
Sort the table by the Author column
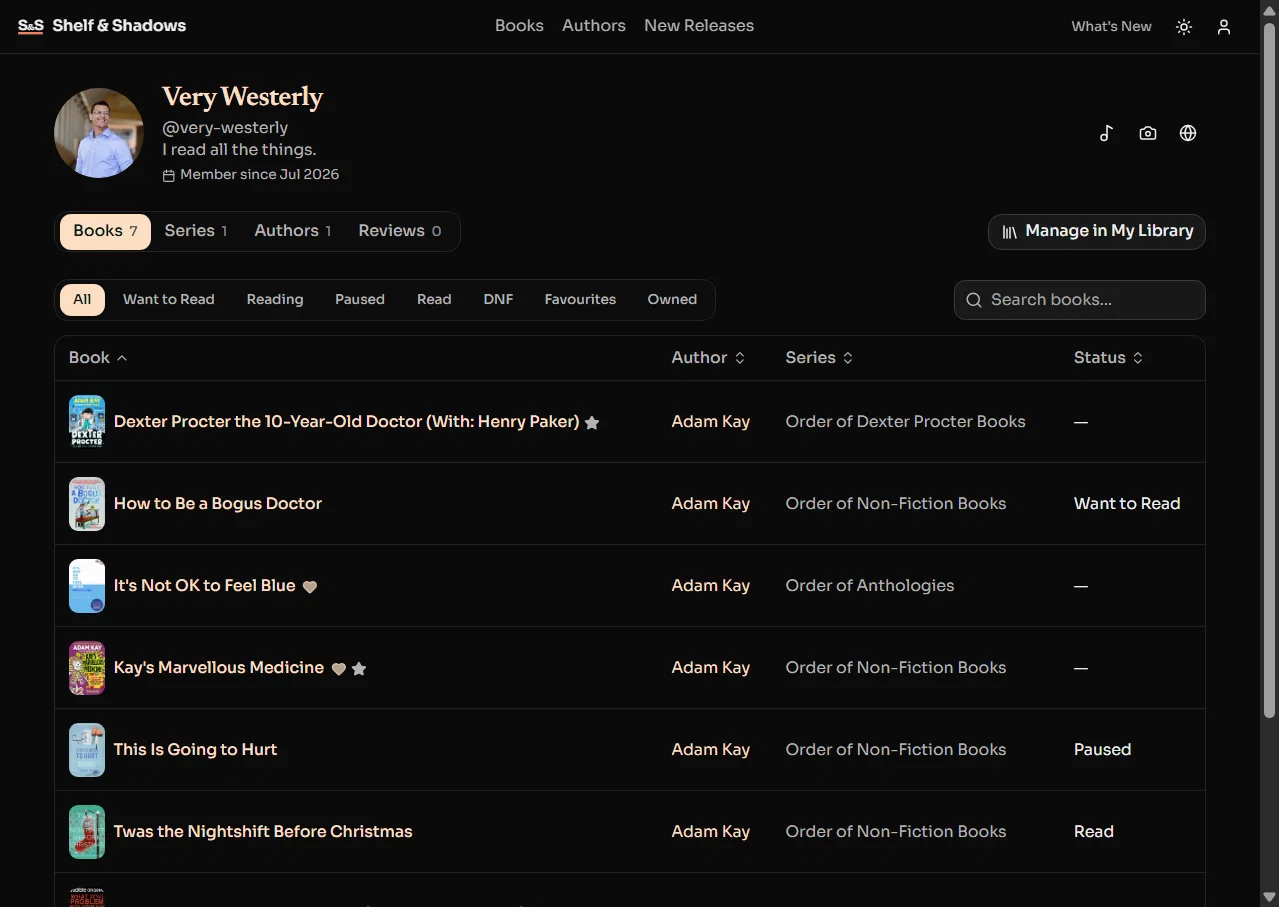708,358
